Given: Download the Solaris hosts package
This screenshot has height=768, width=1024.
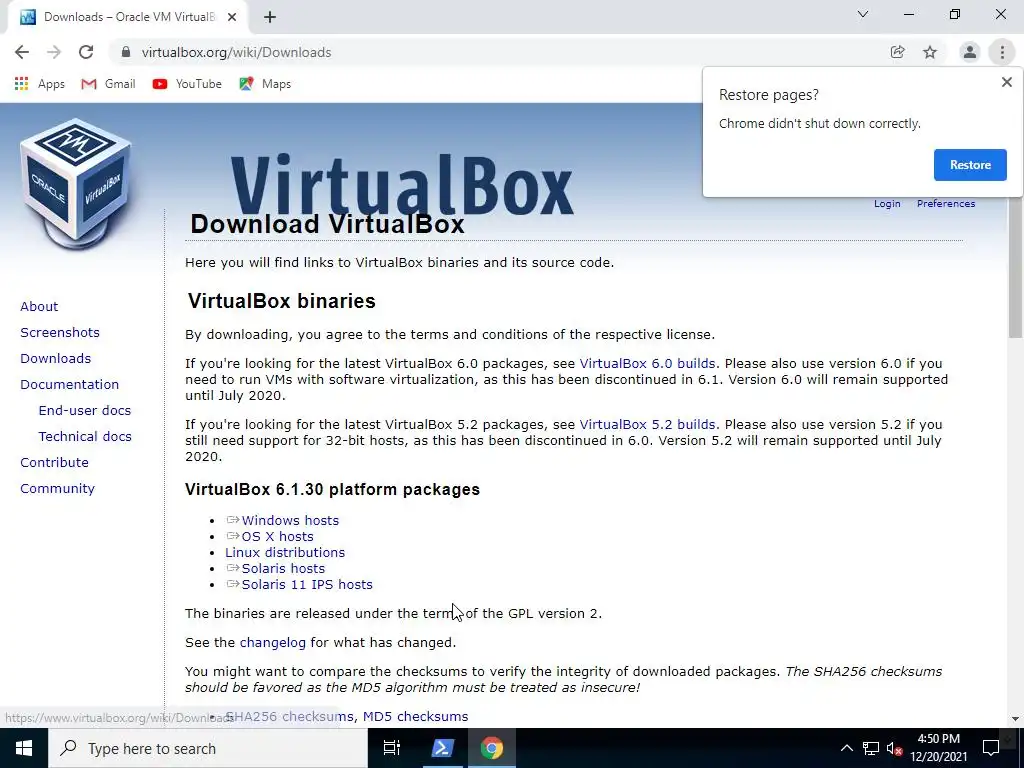Looking at the screenshot, I should click(x=283, y=568).
